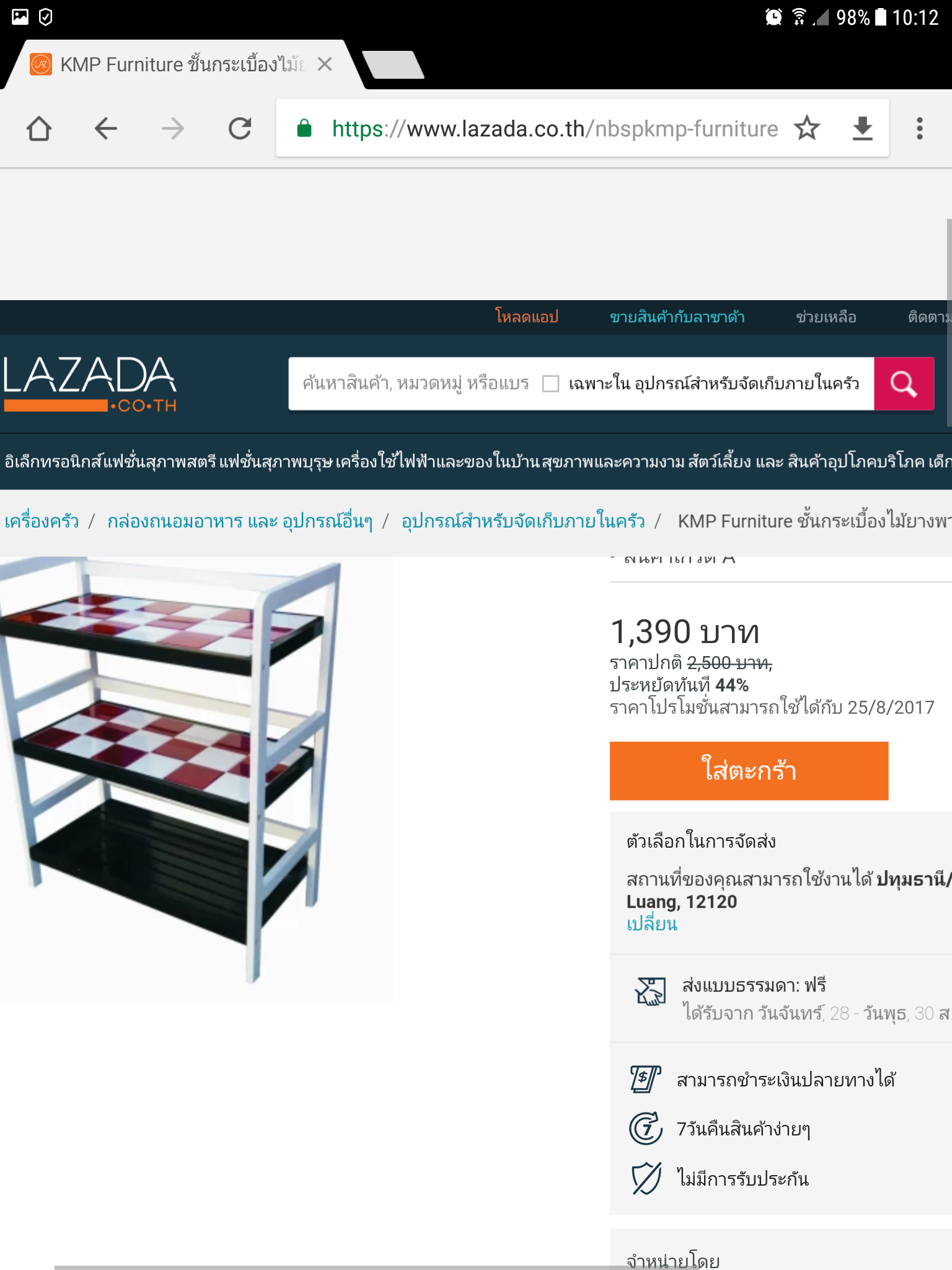Tap the download arrow icon
This screenshot has height=1270, width=952.
click(862, 128)
